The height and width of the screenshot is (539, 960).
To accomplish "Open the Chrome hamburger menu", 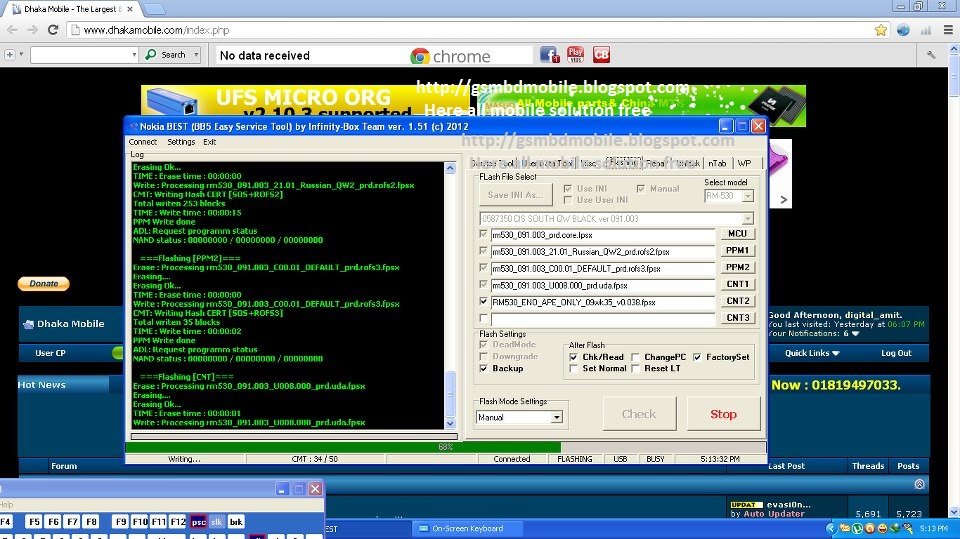I will [x=948, y=29].
